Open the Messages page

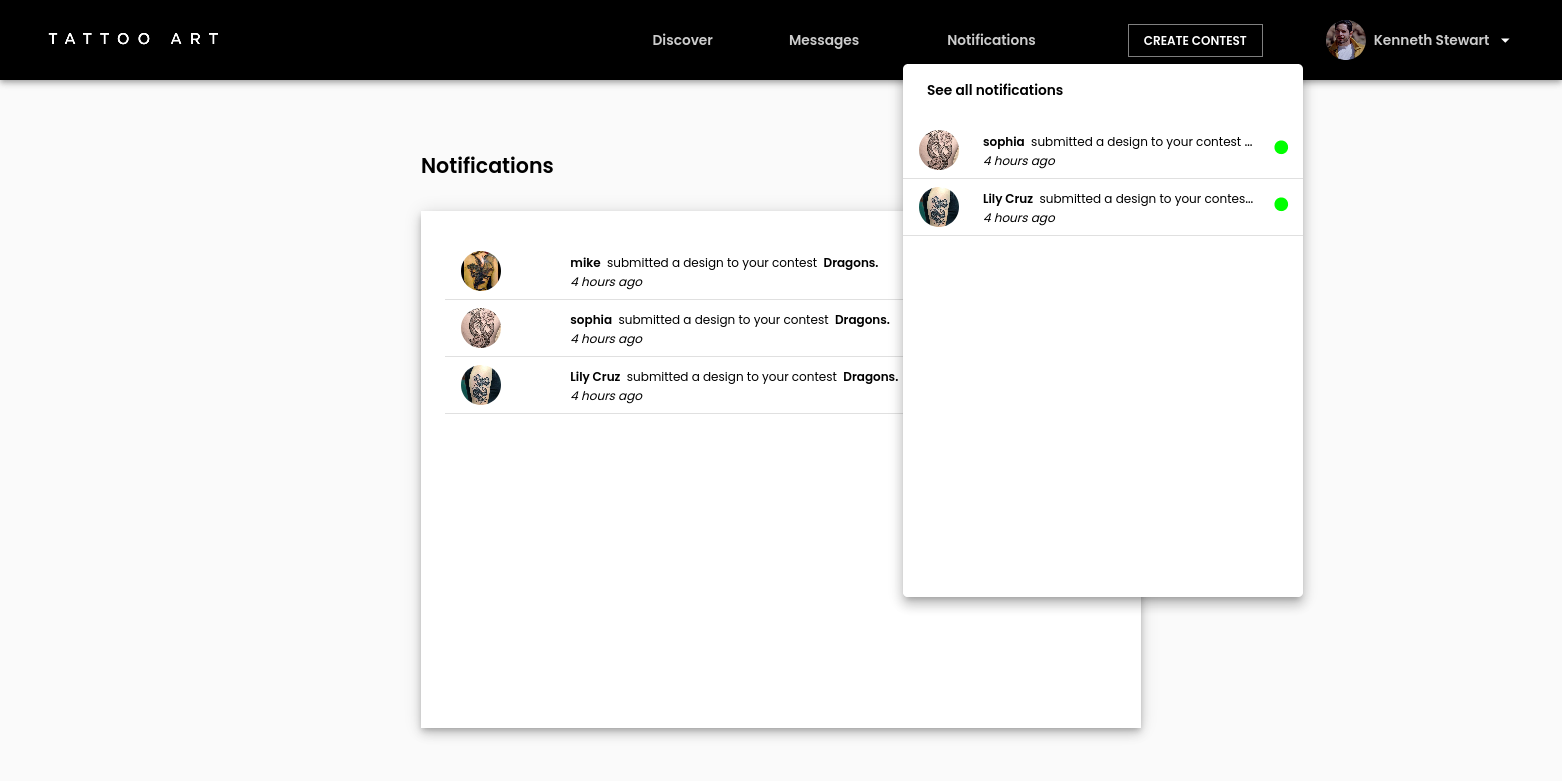(824, 40)
